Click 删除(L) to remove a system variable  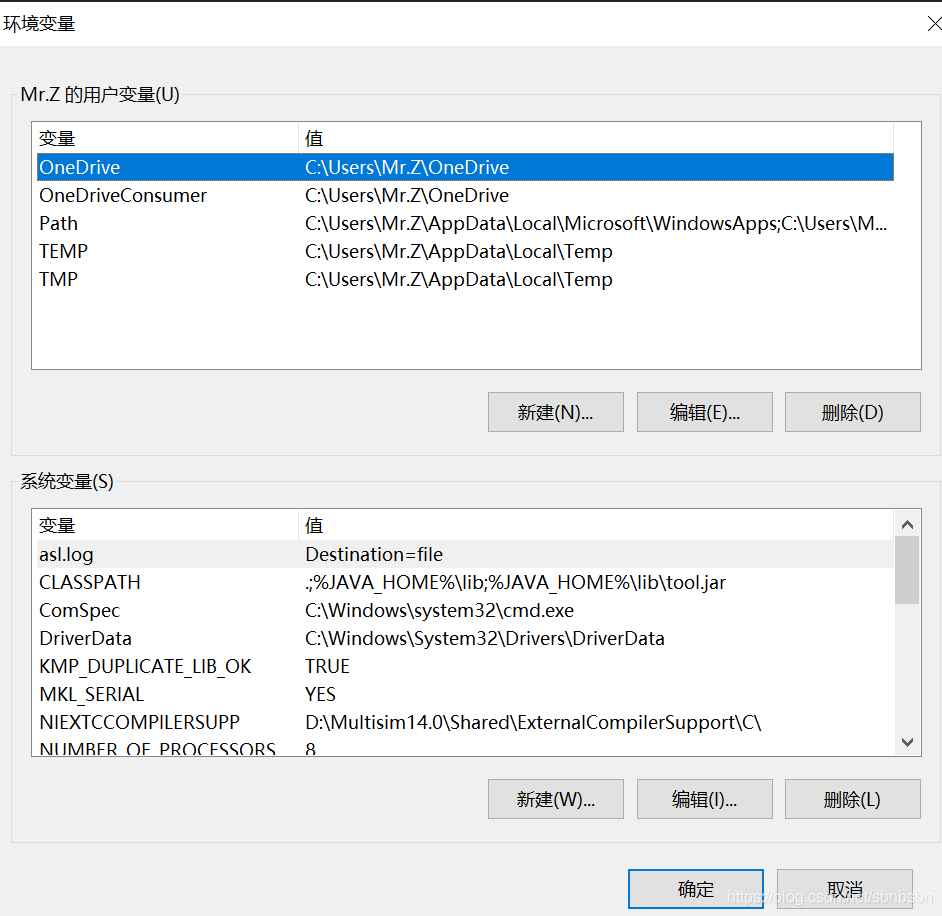(852, 798)
